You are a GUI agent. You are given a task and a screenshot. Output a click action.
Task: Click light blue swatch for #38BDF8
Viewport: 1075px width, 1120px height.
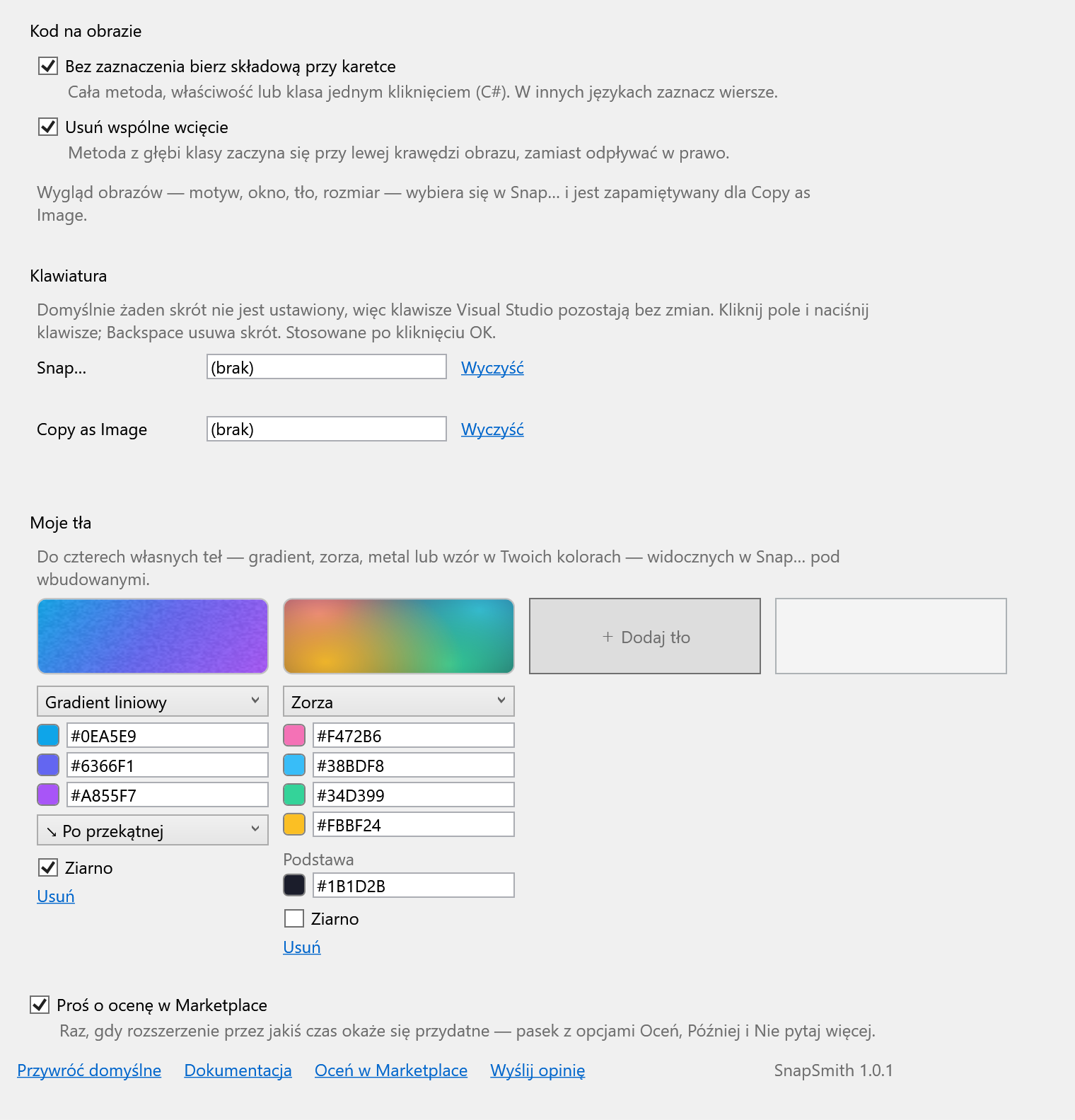click(294, 765)
